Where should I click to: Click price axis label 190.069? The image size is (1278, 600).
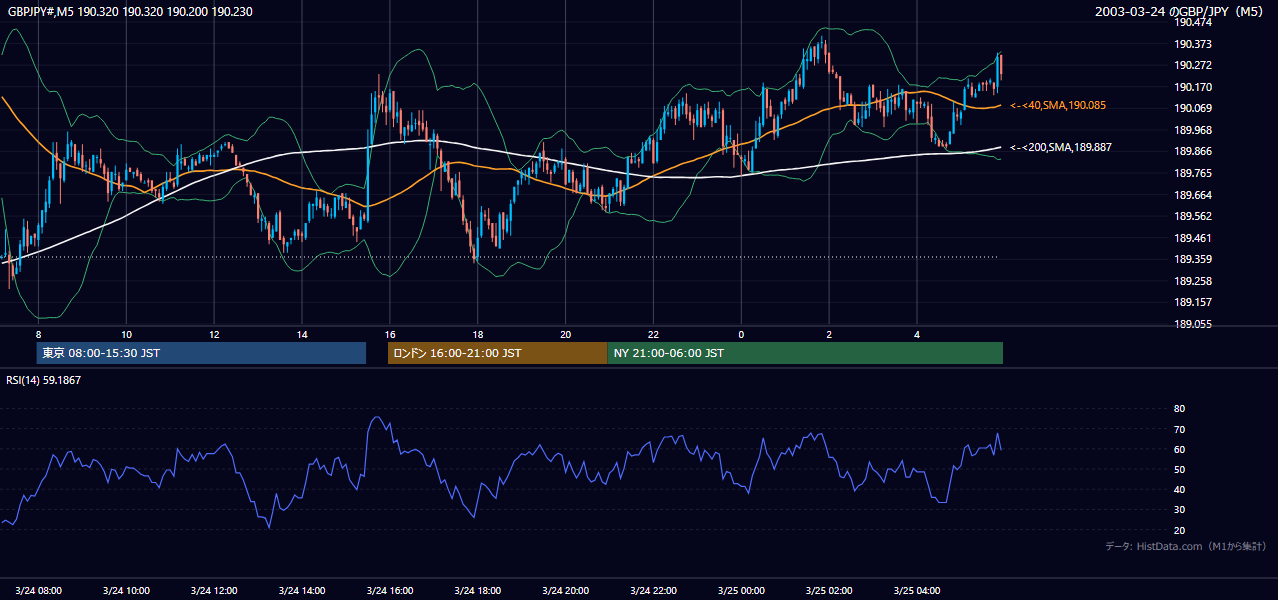click(1192, 109)
